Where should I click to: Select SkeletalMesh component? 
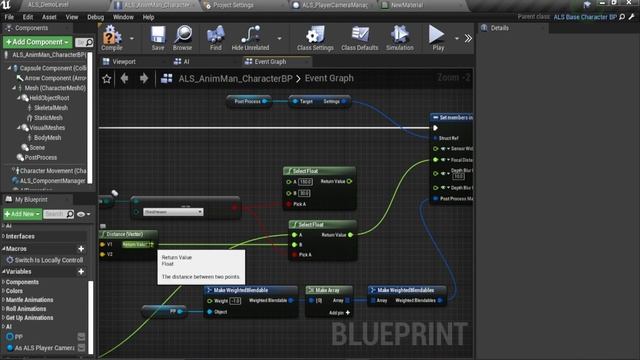[51, 108]
